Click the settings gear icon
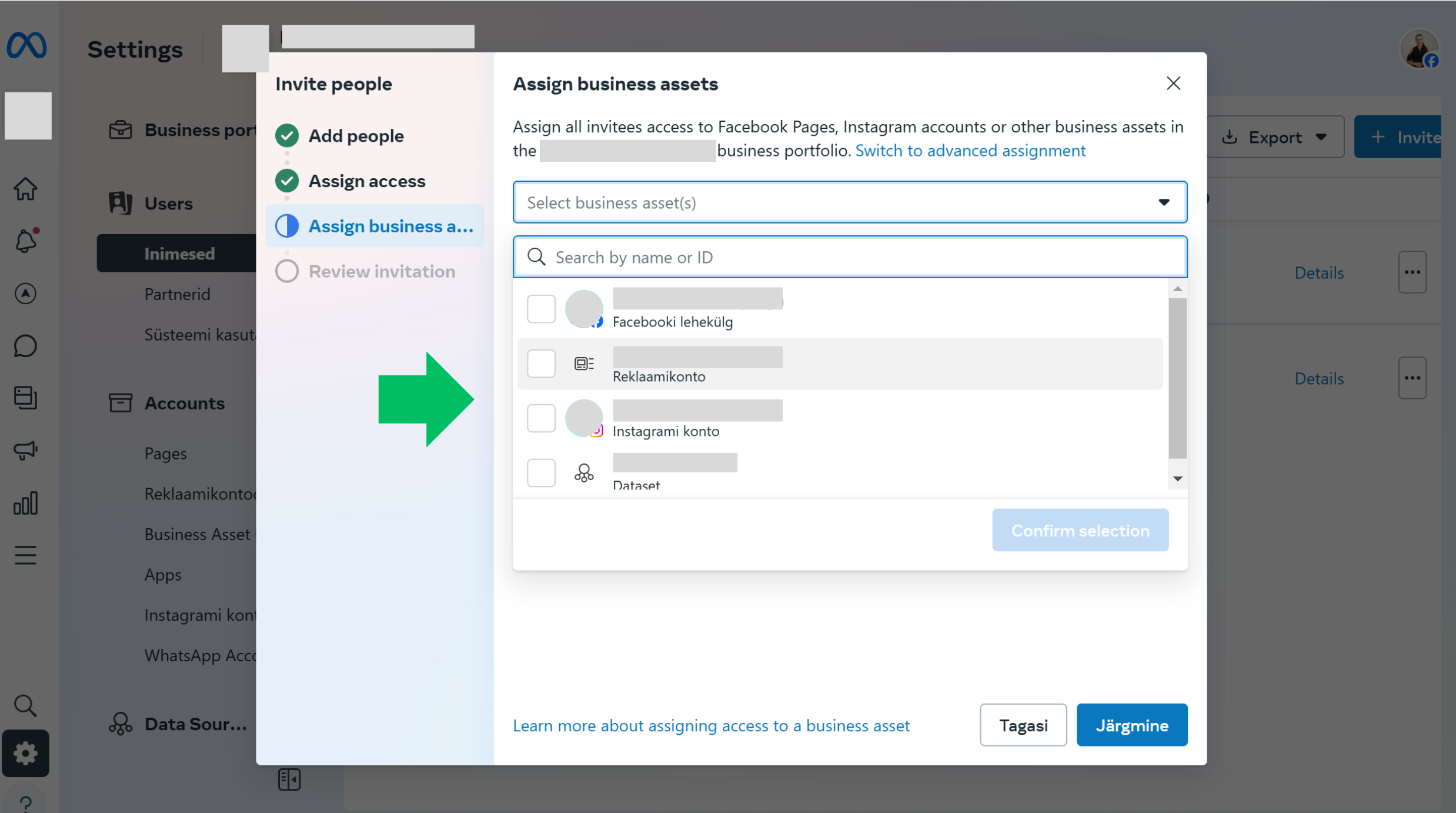Screen dimensions: 1456x813 25,753
